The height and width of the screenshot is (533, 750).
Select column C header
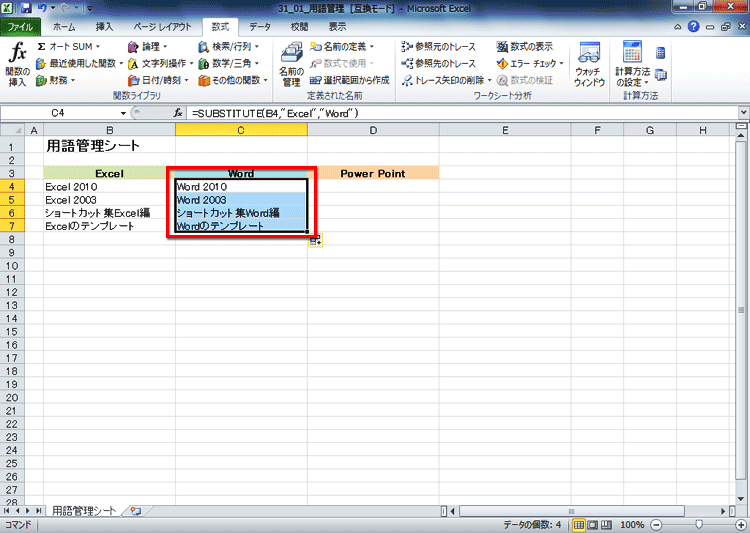[241, 130]
